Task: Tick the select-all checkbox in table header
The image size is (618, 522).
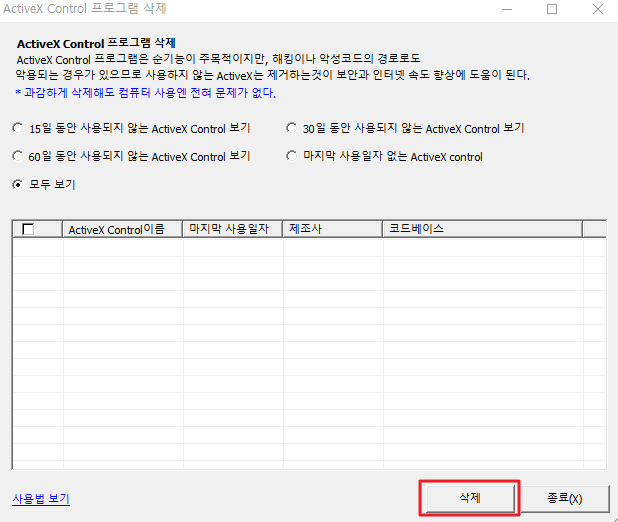Action: 28,229
